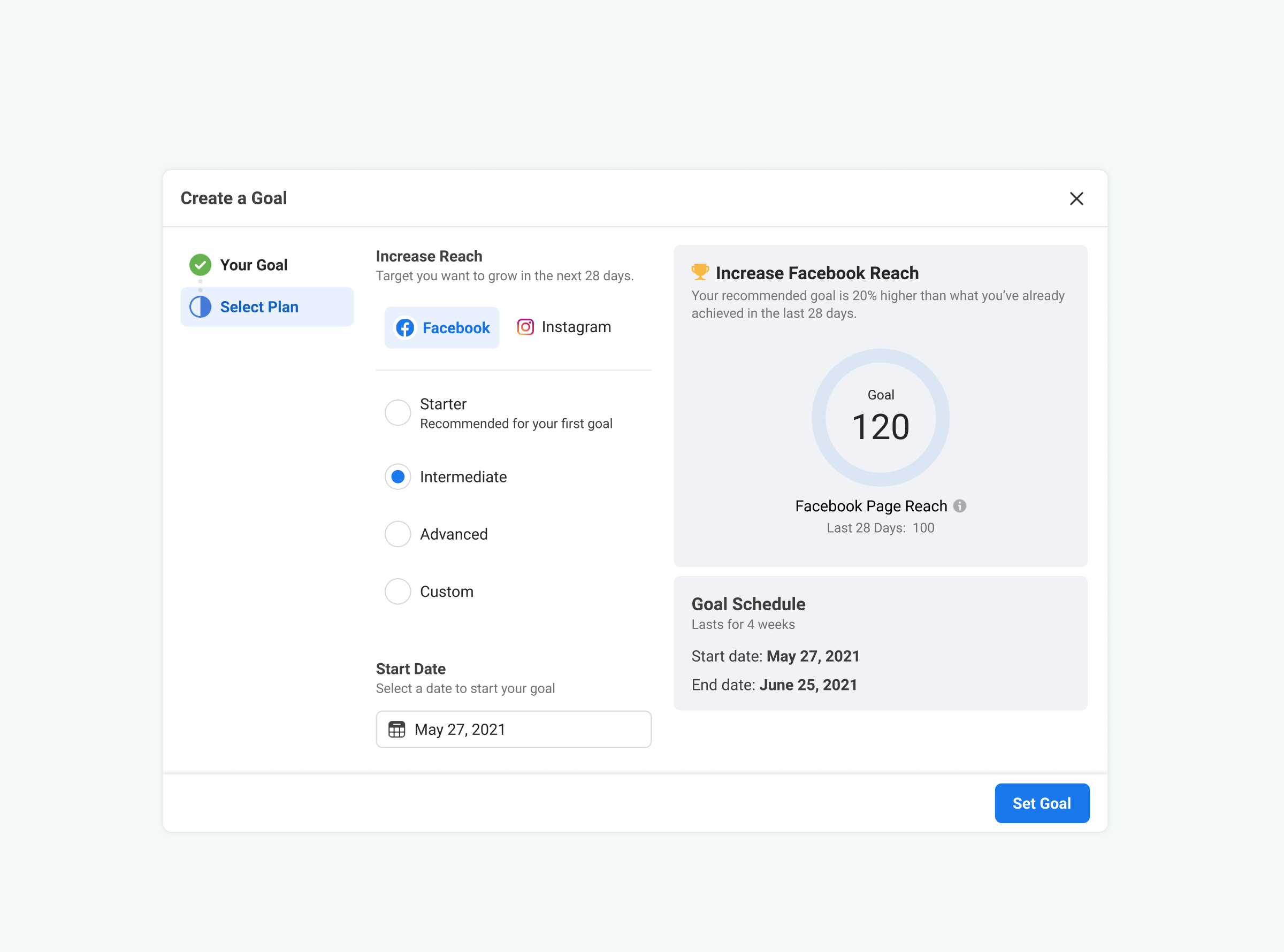Switch to the Instagram platform tab
The height and width of the screenshot is (952, 1284).
(x=564, y=327)
